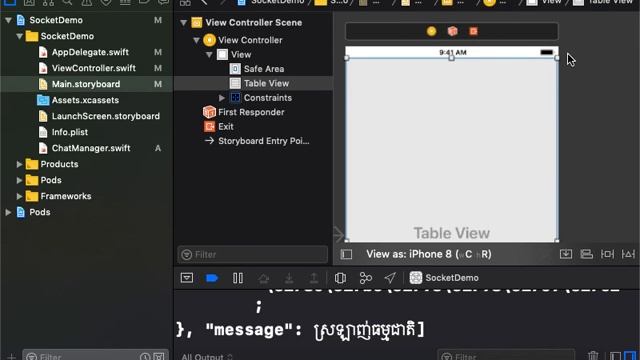Click the Constraints outline row
This screenshot has height=360, width=640.
268,98
